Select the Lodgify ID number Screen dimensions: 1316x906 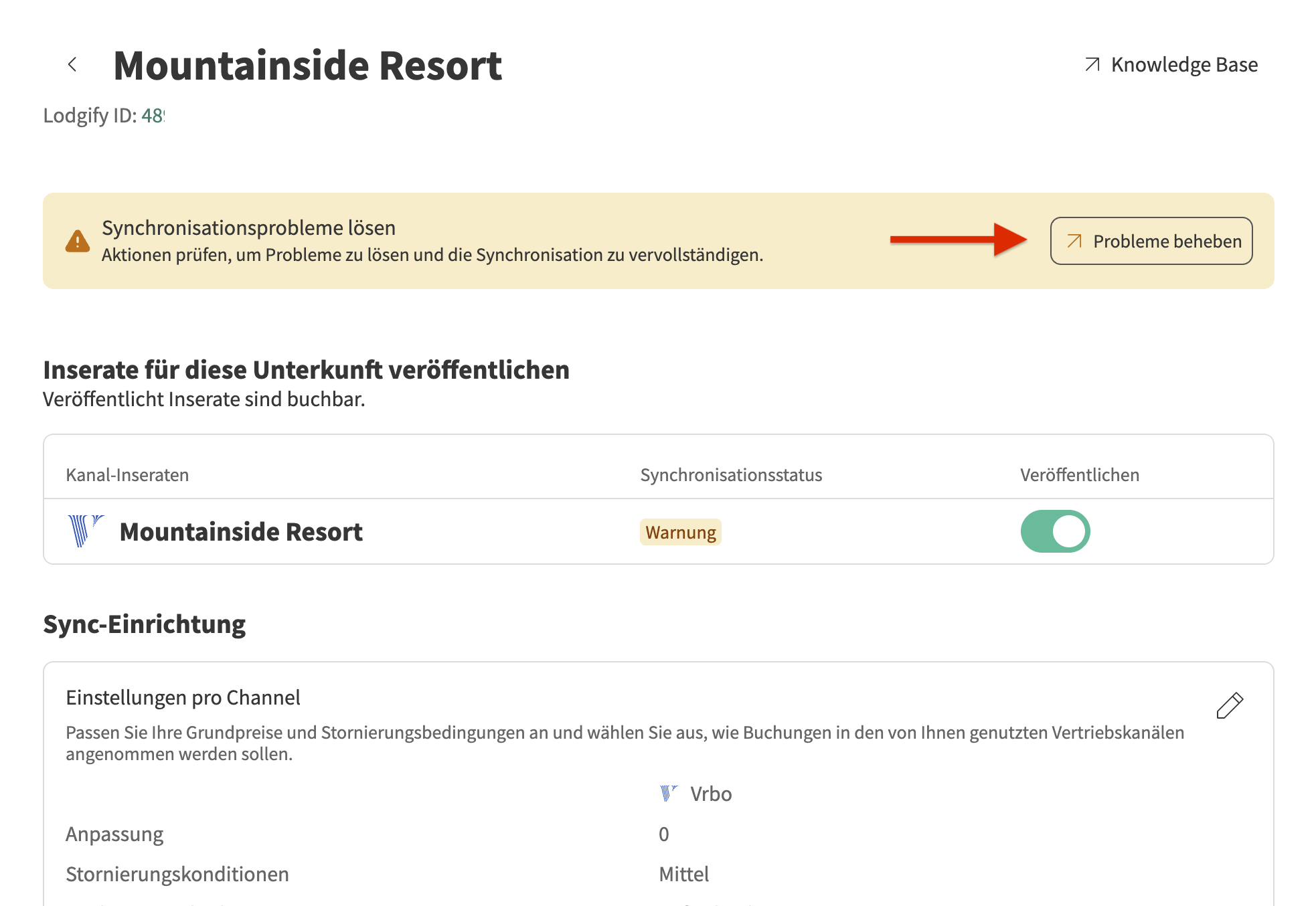[x=153, y=116]
